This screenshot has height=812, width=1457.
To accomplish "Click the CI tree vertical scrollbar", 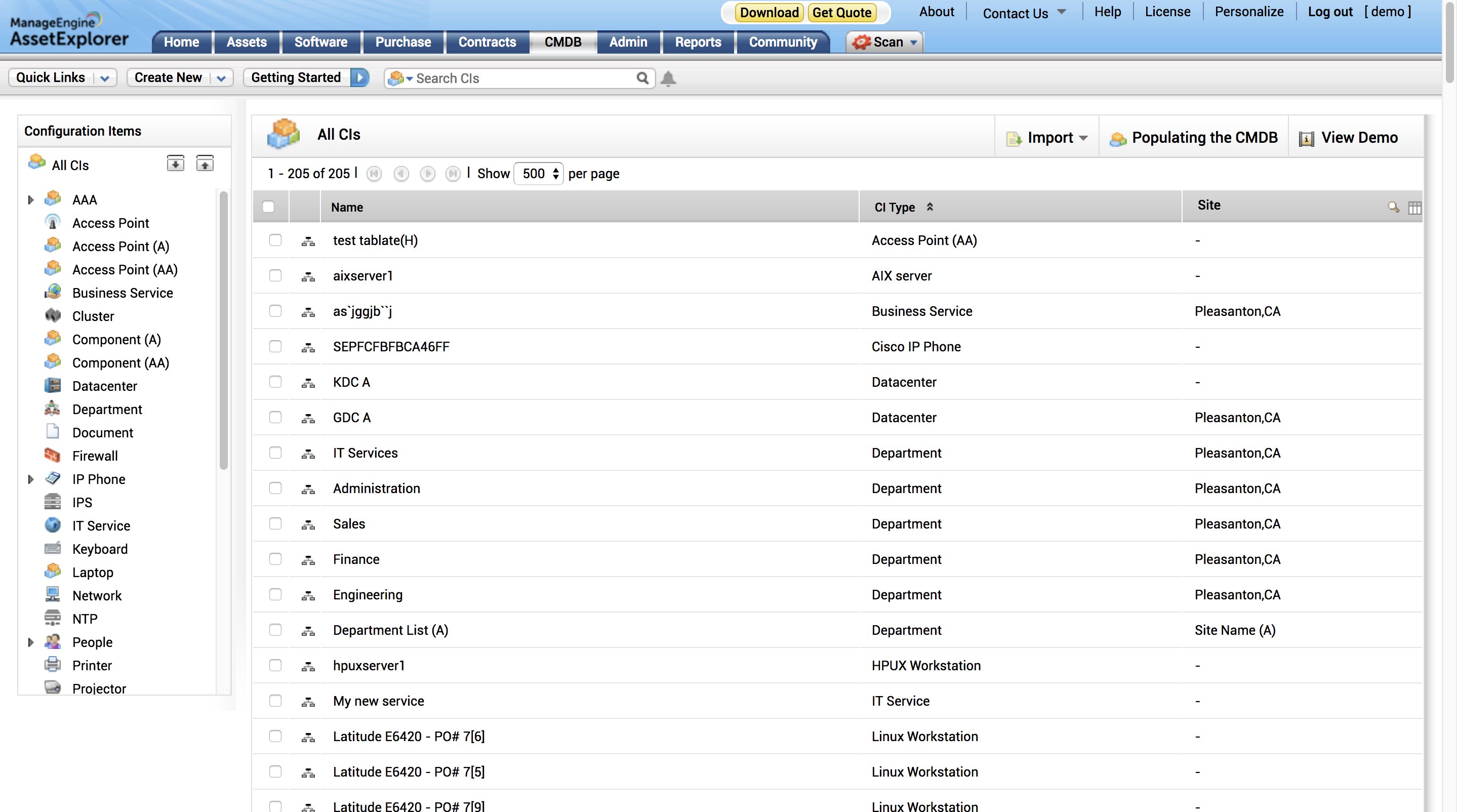I will [x=223, y=331].
